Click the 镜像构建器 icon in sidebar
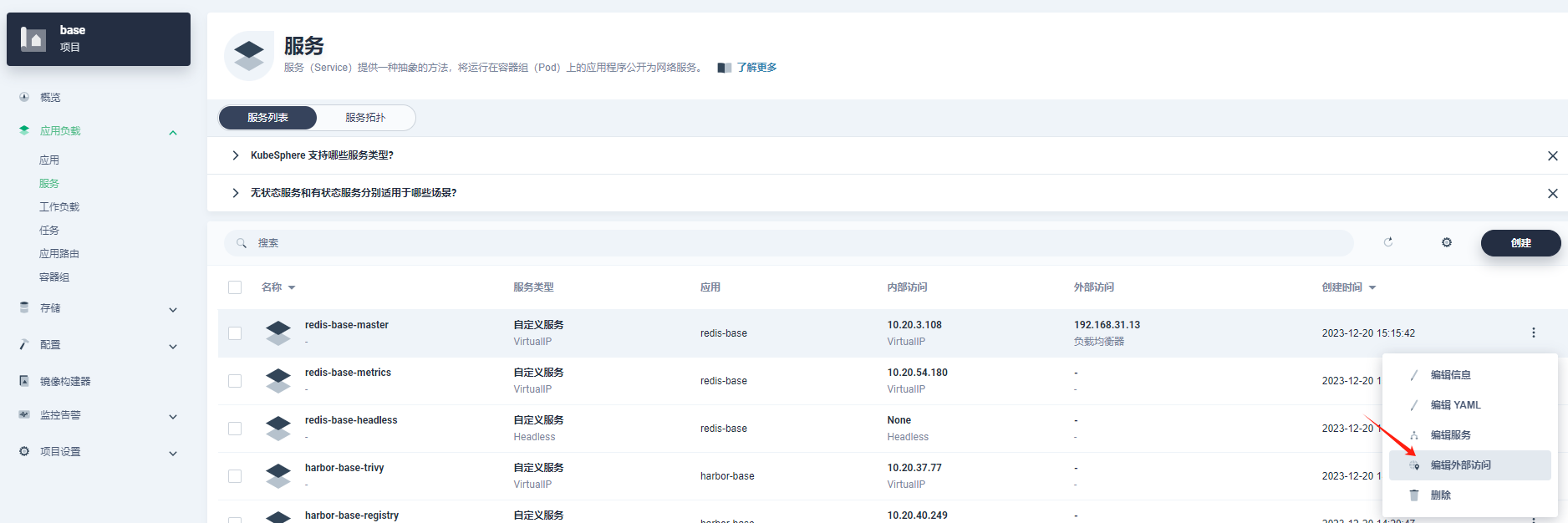This screenshot has width=1568, height=523. pos(24,381)
